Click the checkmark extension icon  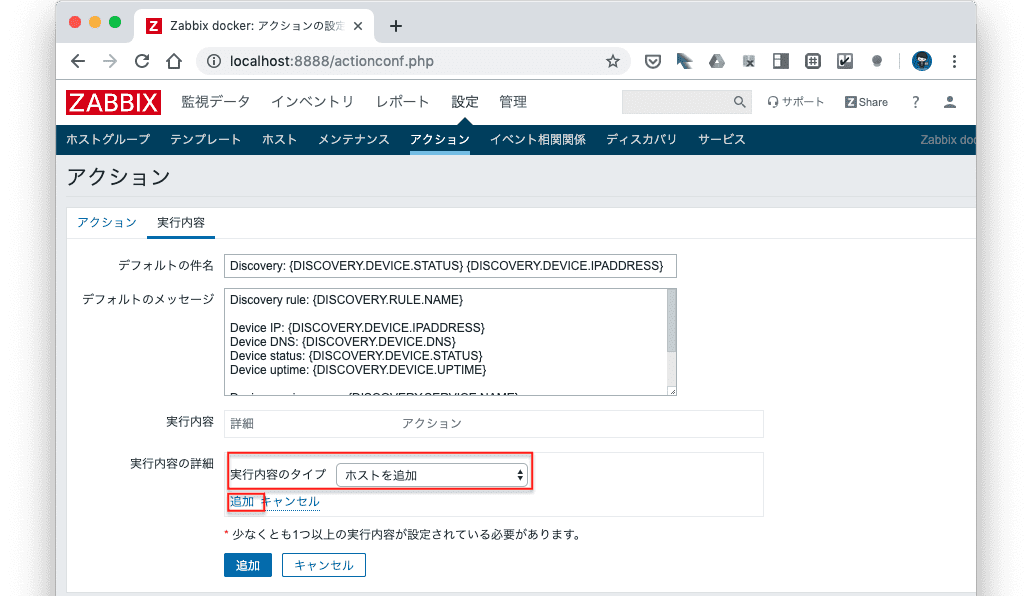(844, 61)
